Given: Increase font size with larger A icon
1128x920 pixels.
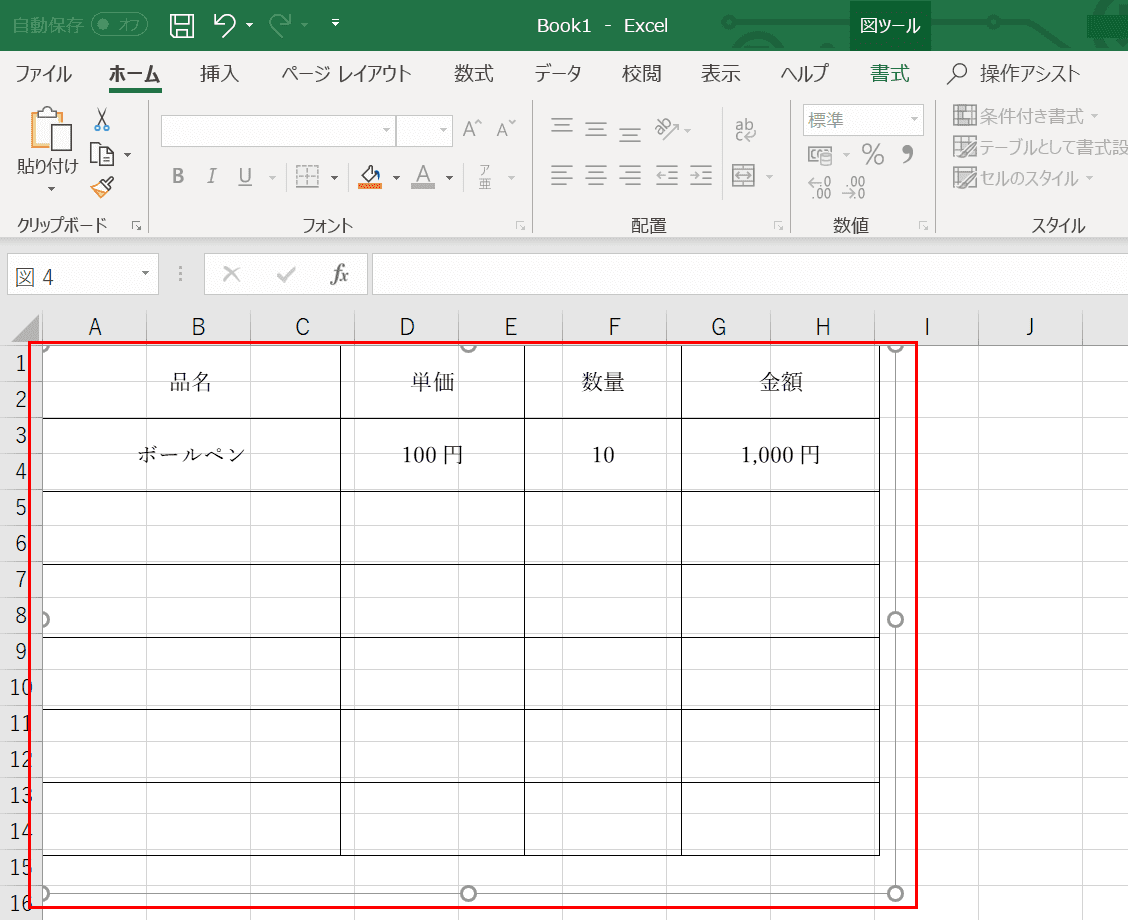Looking at the screenshot, I should [x=473, y=129].
